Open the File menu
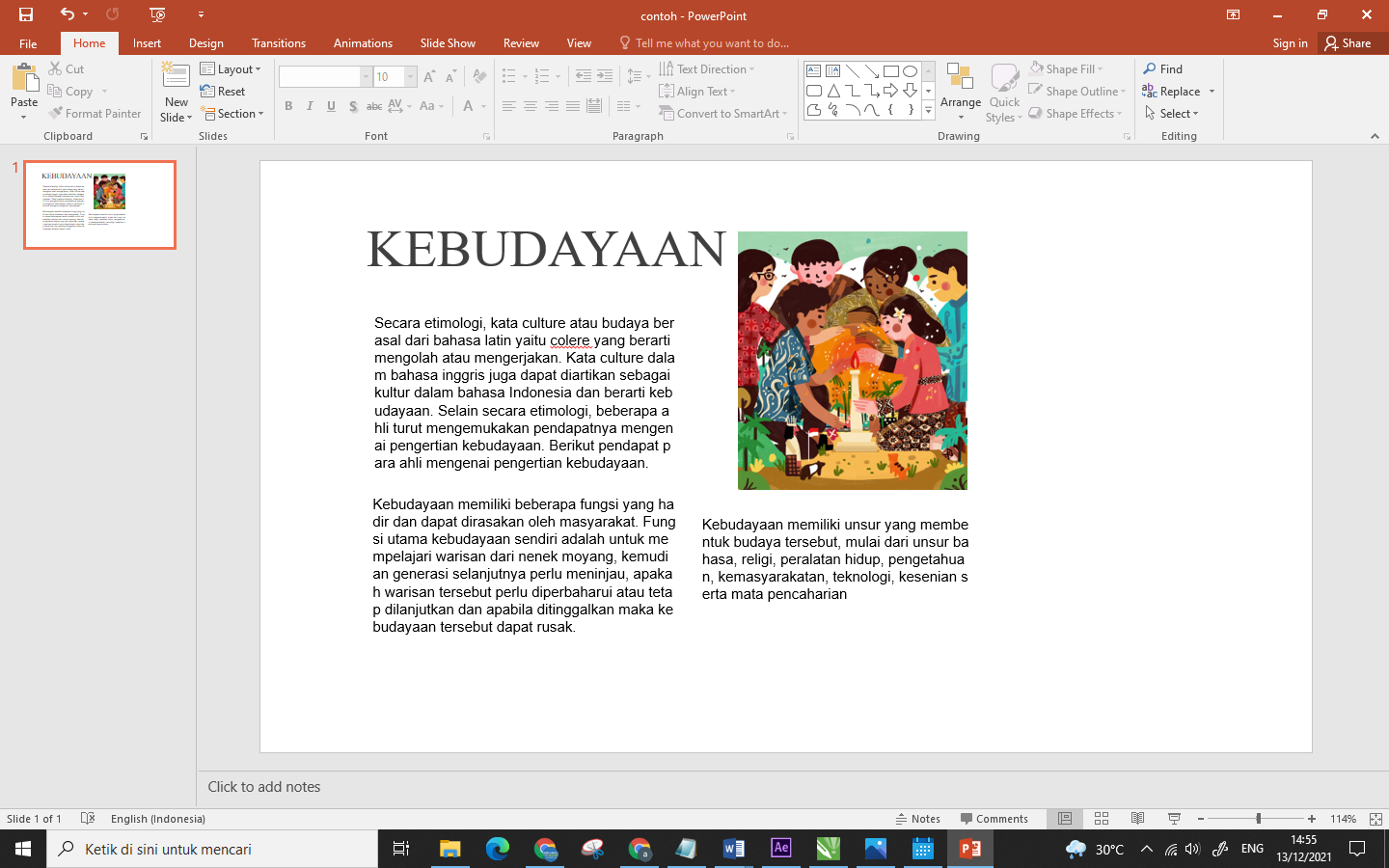 pos(28,43)
